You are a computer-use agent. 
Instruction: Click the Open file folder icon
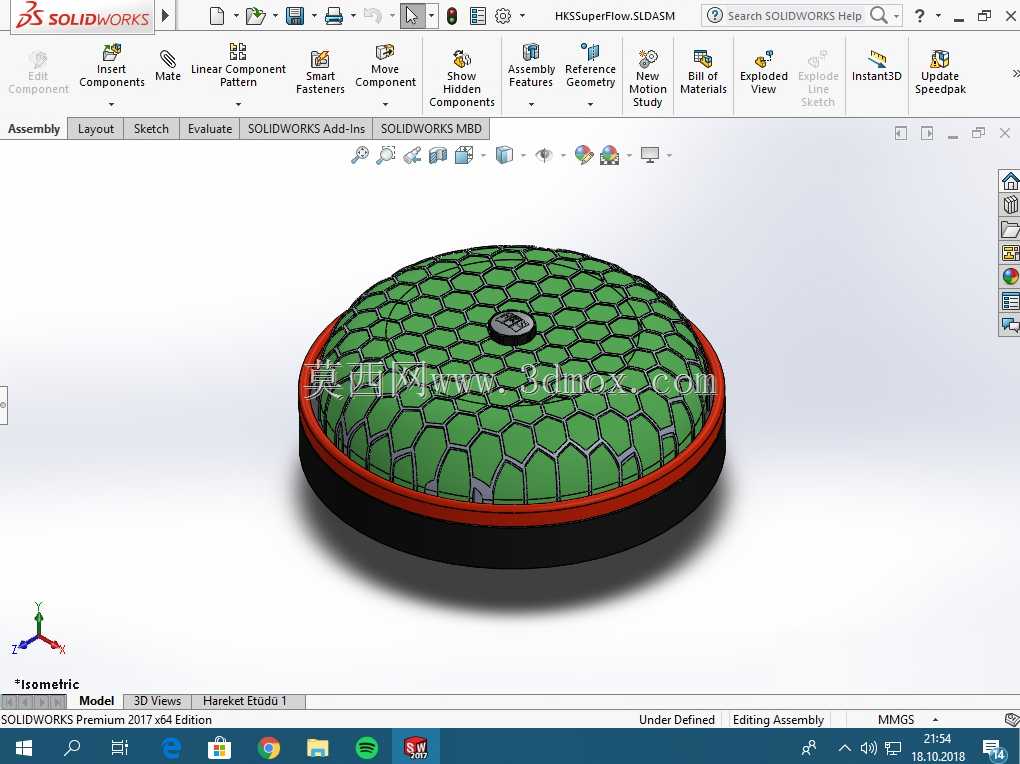coord(256,16)
